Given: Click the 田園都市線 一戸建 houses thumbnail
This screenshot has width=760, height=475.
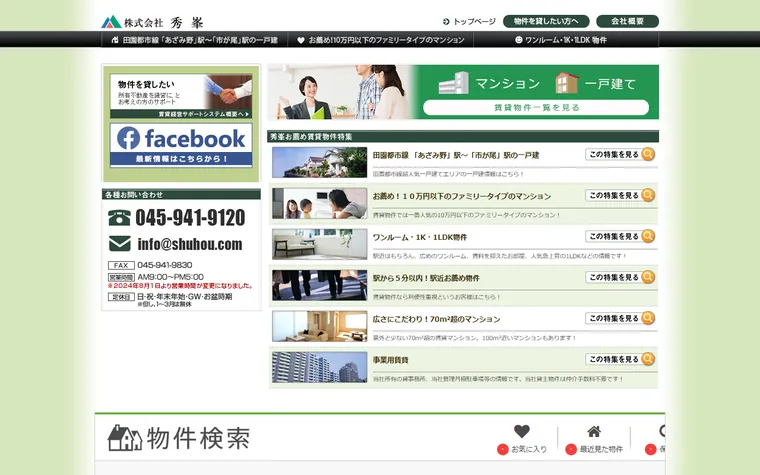Looking at the screenshot, I should click(319, 162).
